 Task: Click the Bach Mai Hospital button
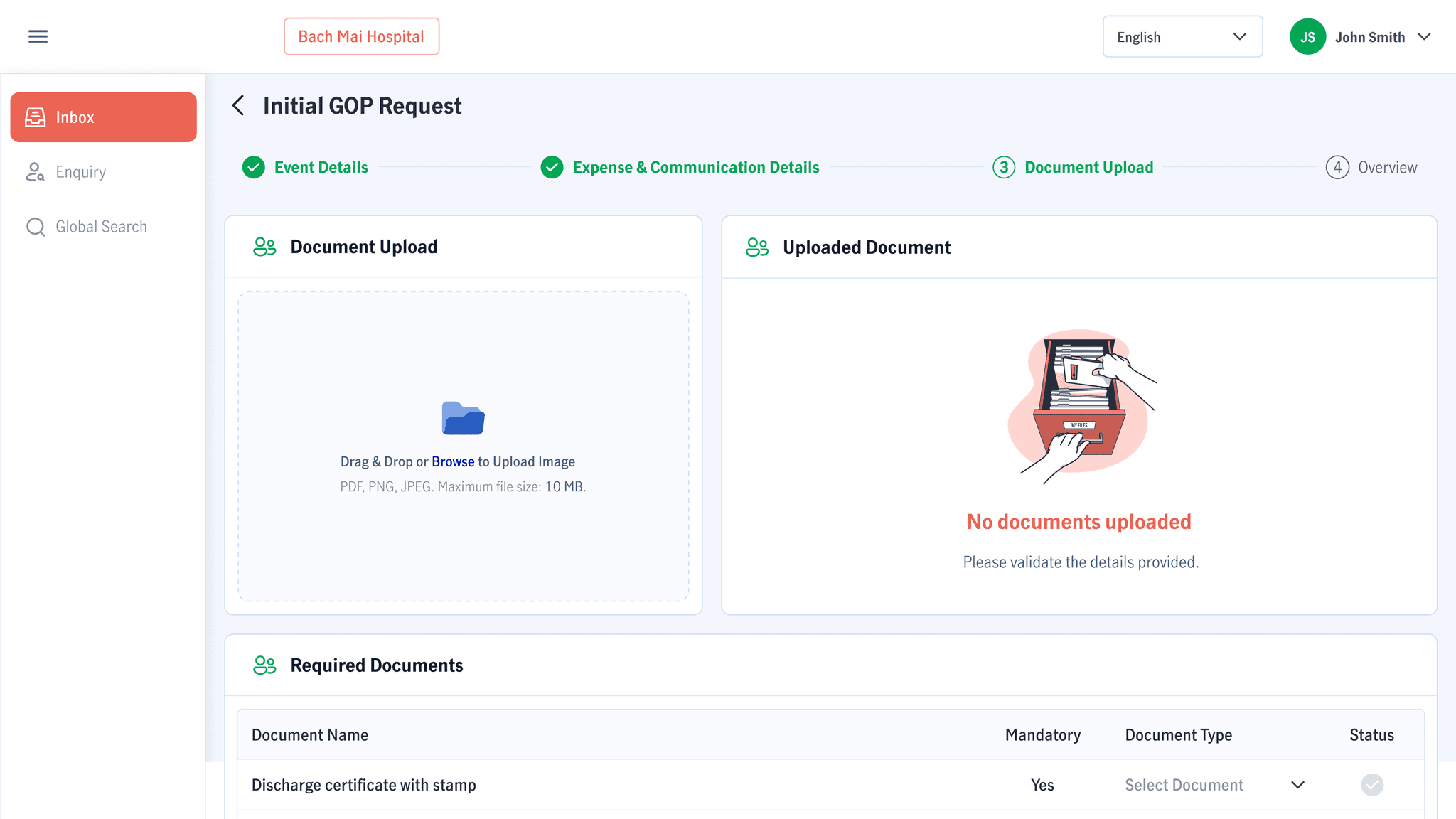point(361,37)
